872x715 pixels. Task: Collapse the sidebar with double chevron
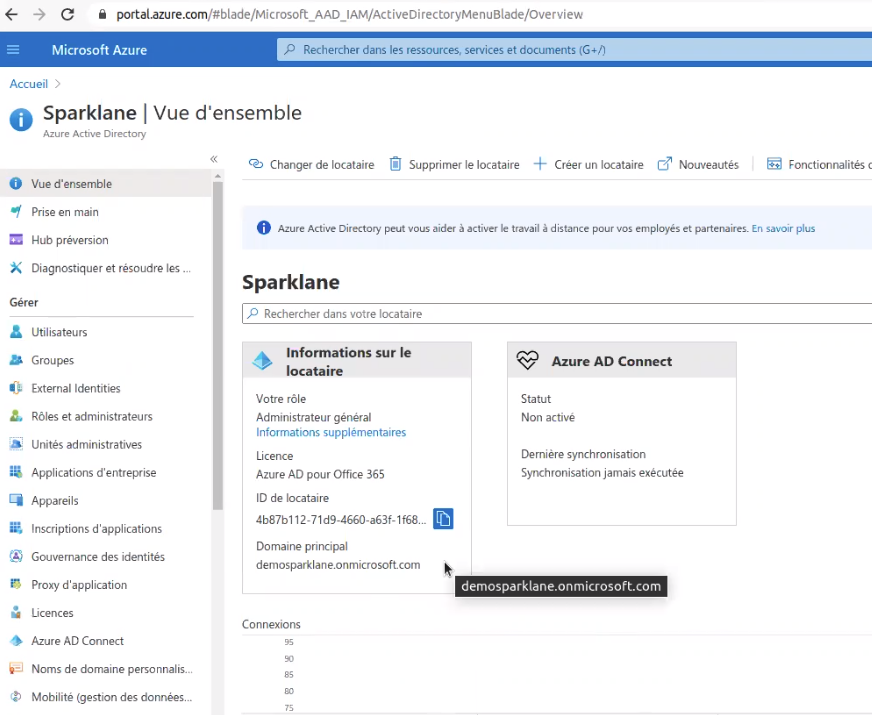214,159
